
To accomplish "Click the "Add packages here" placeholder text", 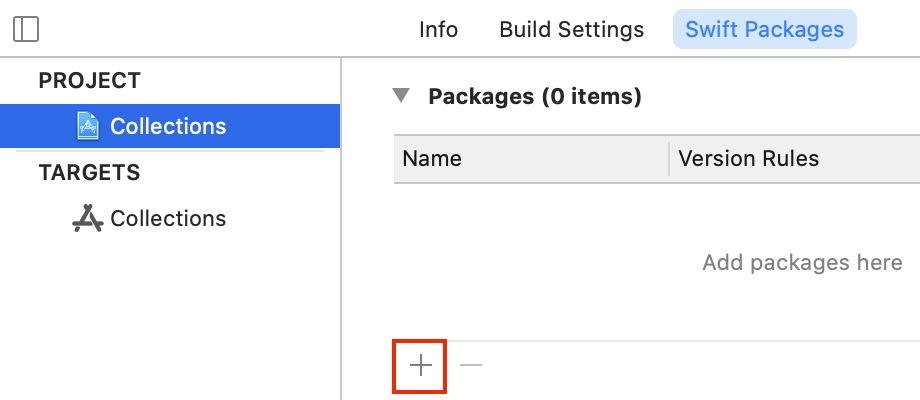I will 802,263.
